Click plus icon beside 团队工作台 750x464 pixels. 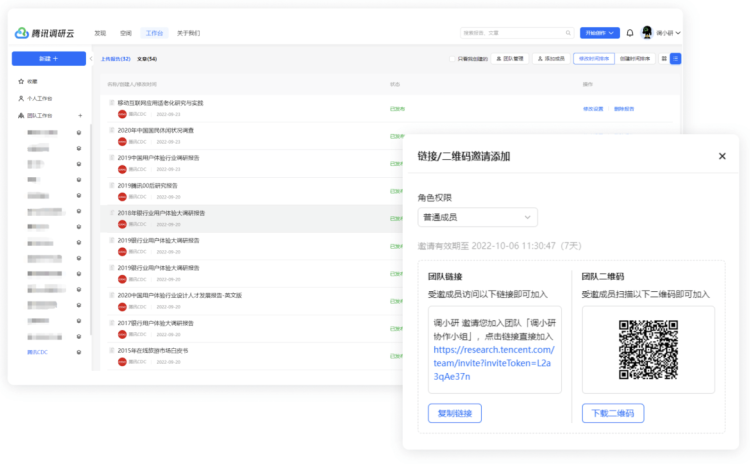pos(80,116)
